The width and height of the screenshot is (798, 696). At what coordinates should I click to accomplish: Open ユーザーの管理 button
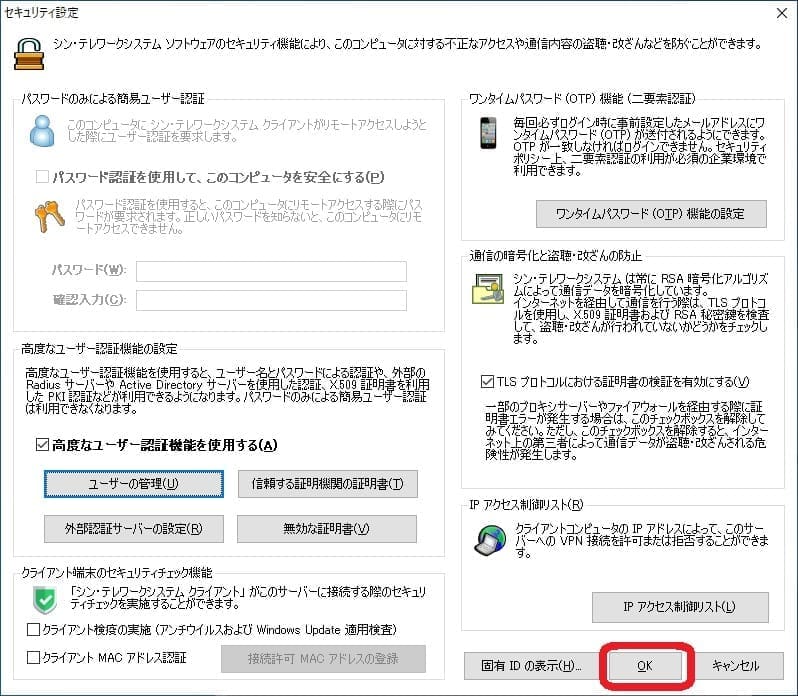tap(133, 483)
